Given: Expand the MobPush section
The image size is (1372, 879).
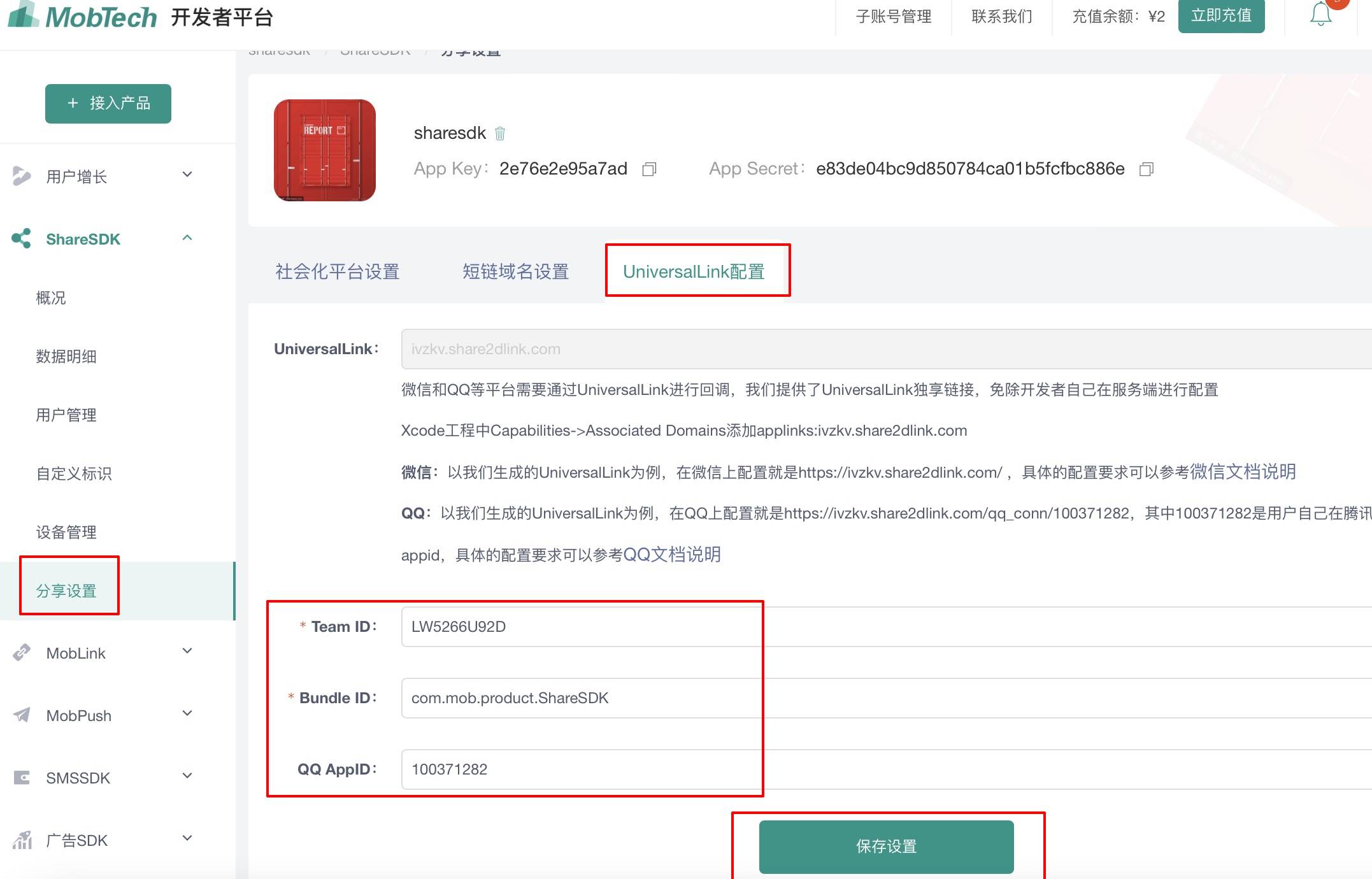Looking at the screenshot, I should point(187,713).
